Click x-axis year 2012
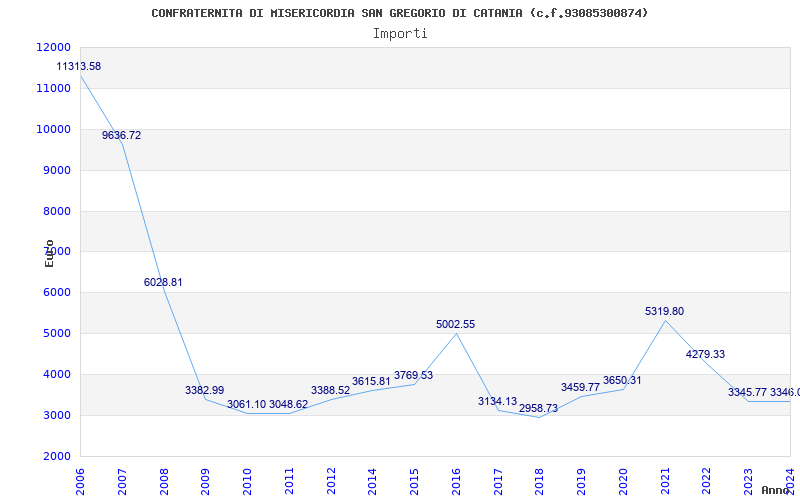This screenshot has width=800, height=500. [331, 482]
